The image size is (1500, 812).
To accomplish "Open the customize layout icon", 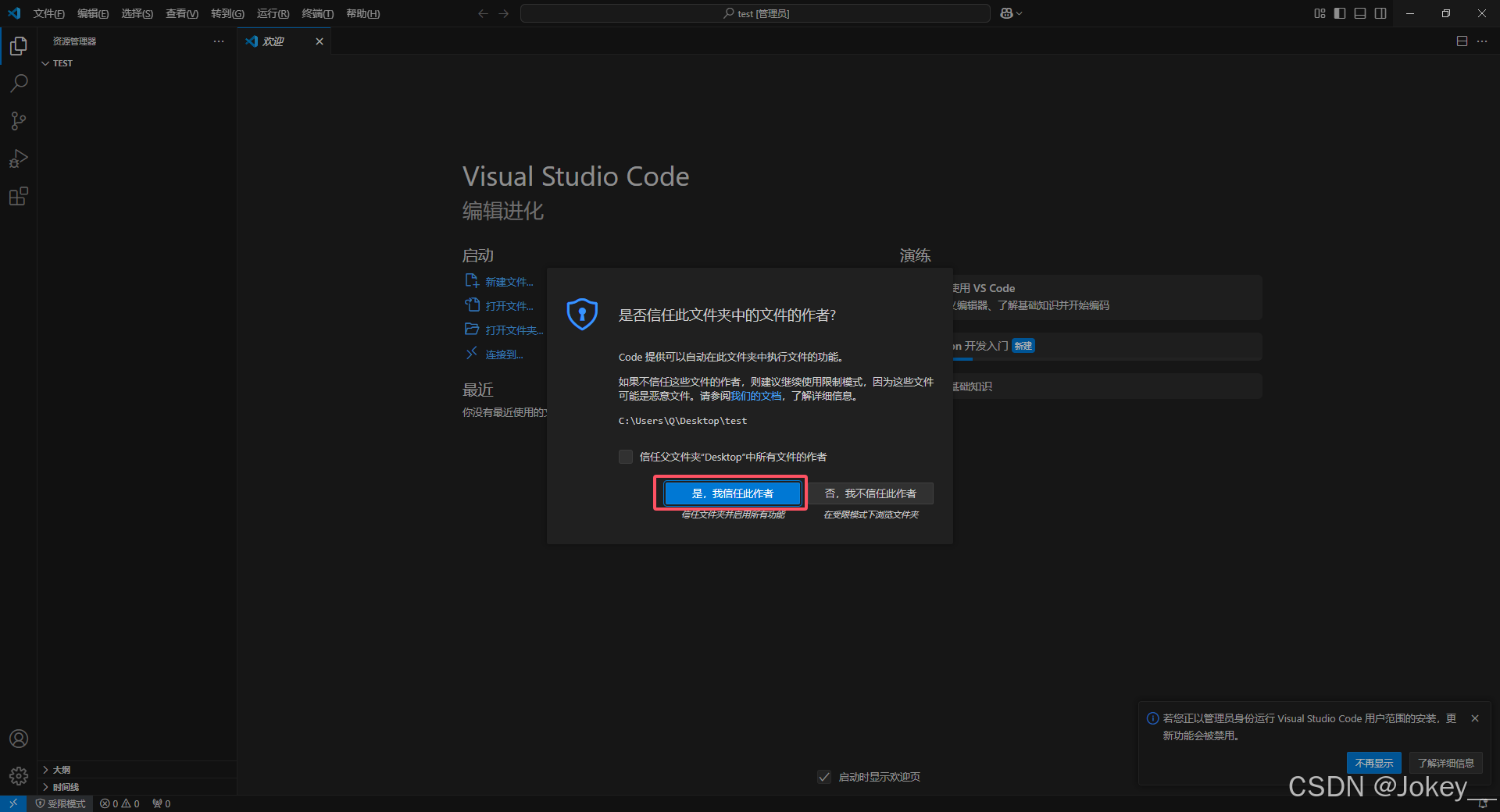I will pyautogui.click(x=1320, y=13).
